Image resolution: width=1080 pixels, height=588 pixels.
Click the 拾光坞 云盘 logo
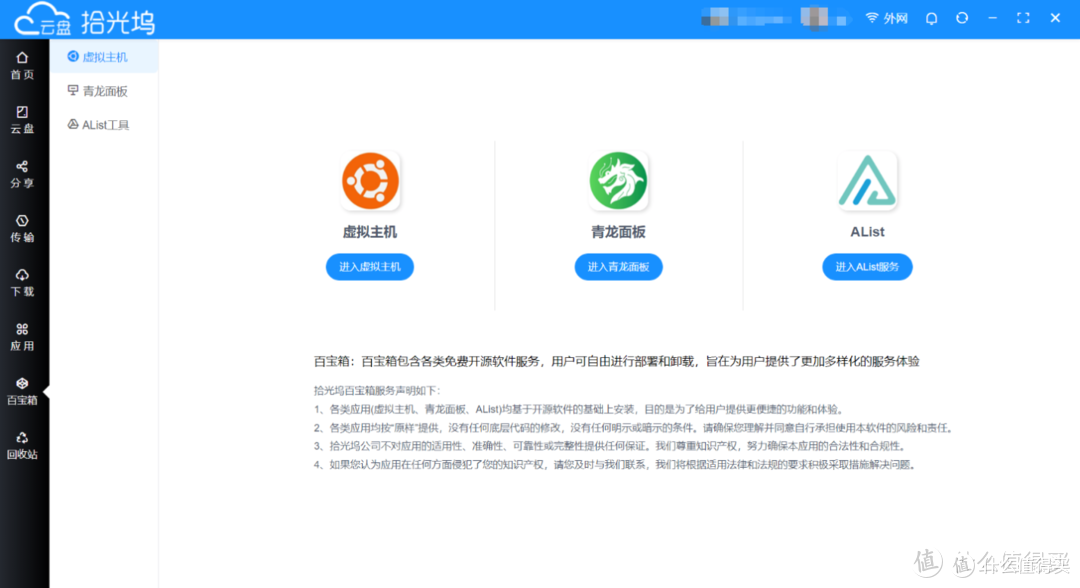(x=85, y=19)
